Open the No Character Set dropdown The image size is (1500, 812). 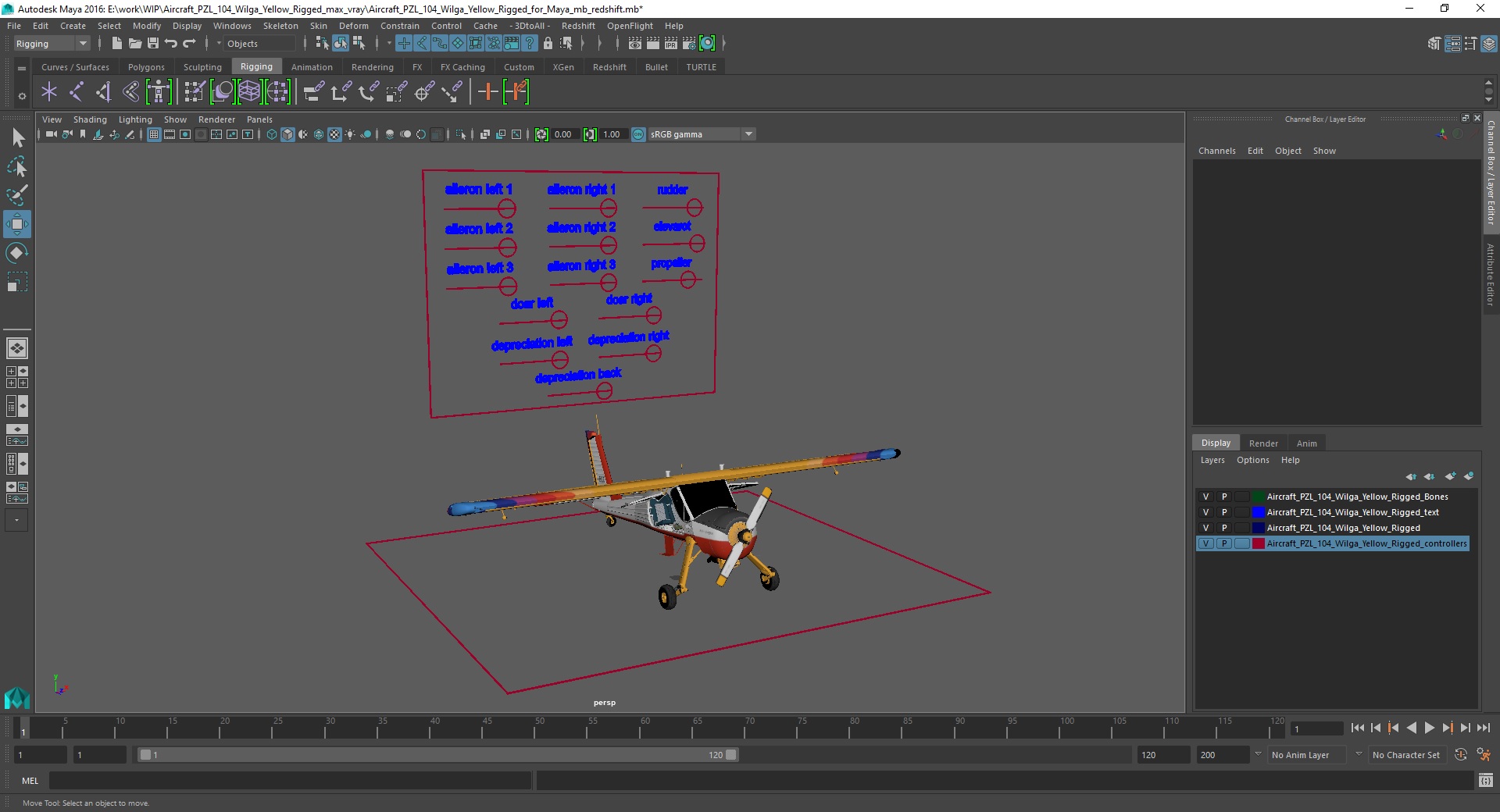point(1407,755)
